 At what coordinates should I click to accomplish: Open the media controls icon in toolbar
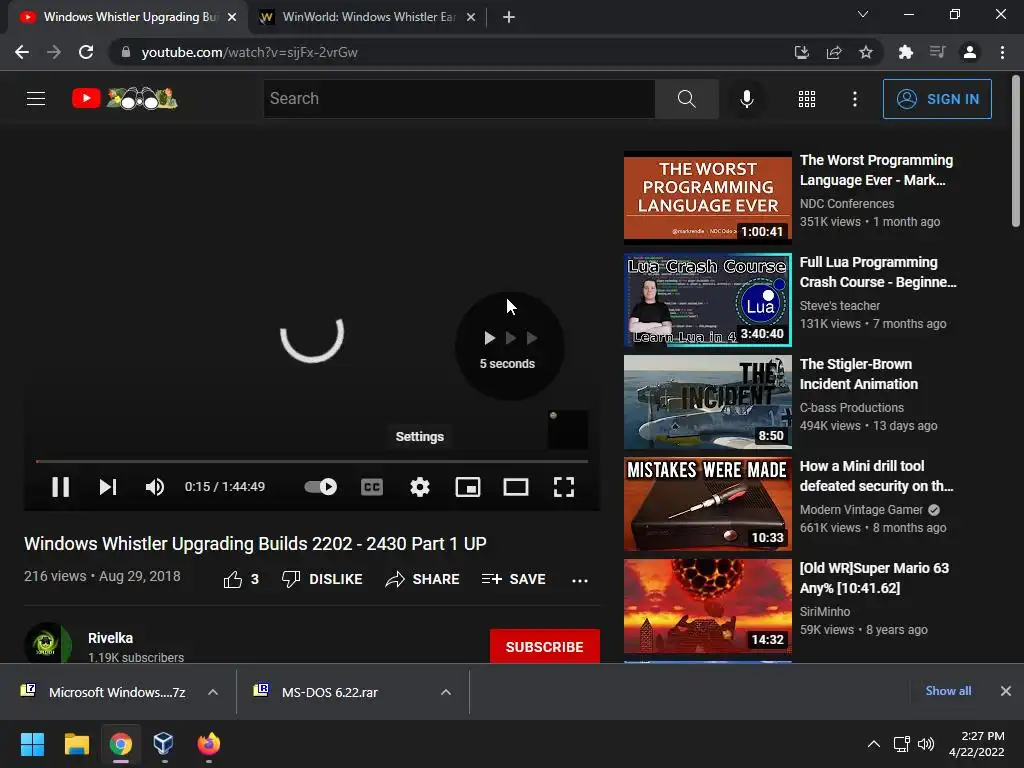click(x=938, y=52)
